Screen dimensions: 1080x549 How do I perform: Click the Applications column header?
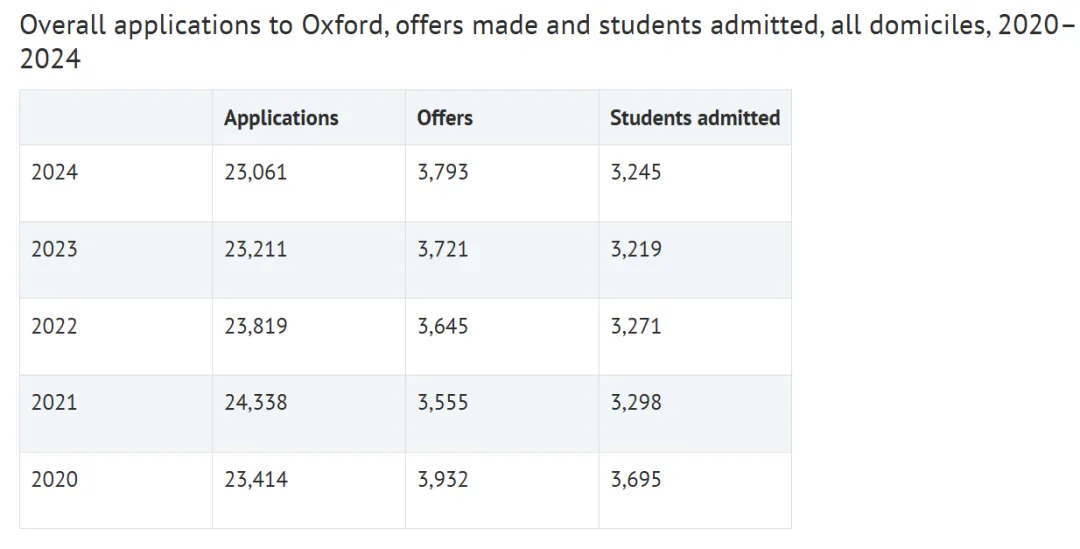(x=281, y=118)
